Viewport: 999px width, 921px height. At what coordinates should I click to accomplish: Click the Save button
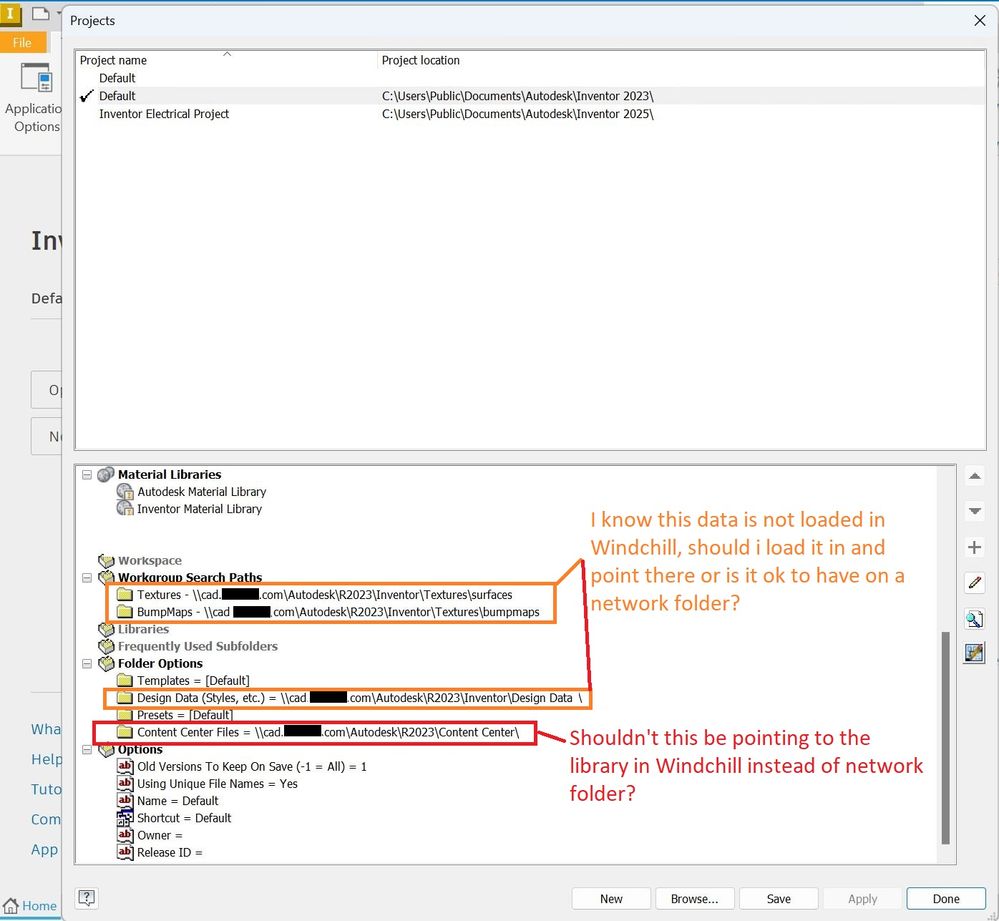779,899
